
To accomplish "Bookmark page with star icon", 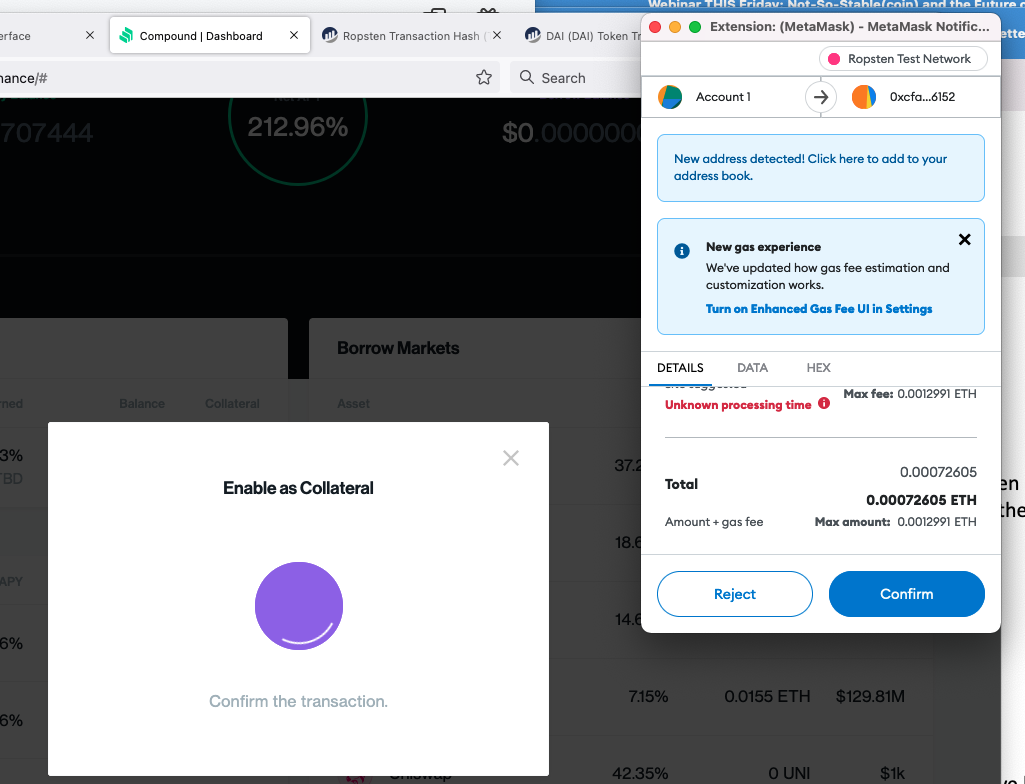I will tap(484, 78).
